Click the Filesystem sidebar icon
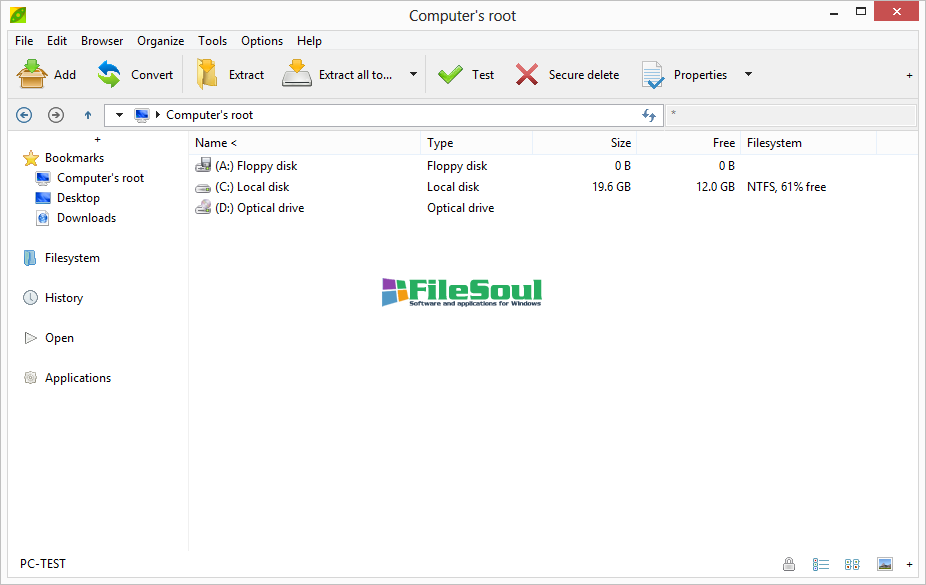Screen dimensions: 926x585 pyautogui.click(x=30, y=258)
